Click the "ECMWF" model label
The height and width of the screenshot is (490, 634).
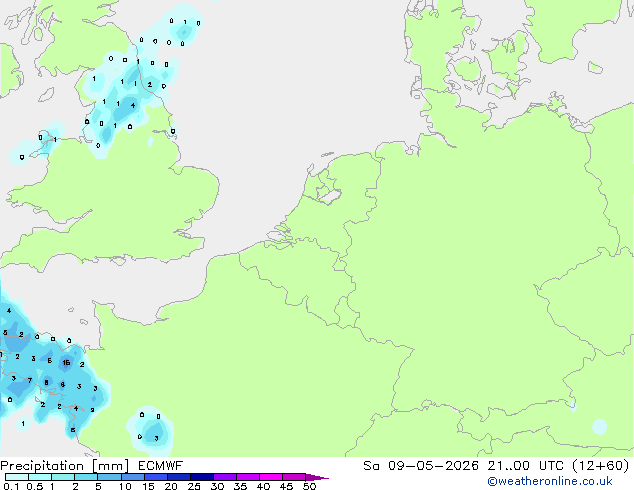160,466
